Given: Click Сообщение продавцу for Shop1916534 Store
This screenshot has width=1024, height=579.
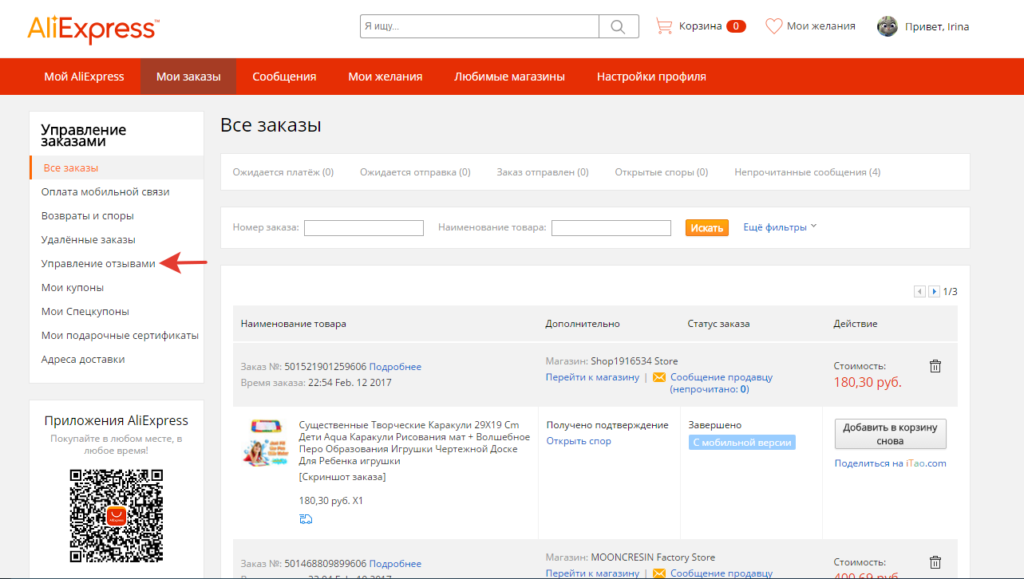Looking at the screenshot, I should pos(721,377).
